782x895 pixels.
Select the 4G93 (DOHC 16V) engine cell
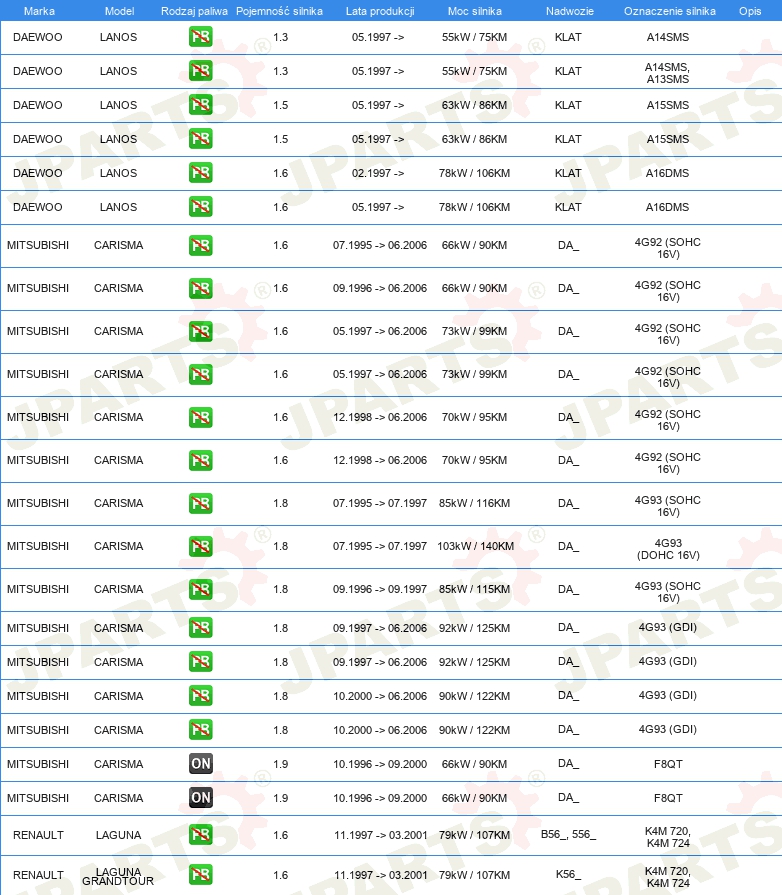coord(668,549)
